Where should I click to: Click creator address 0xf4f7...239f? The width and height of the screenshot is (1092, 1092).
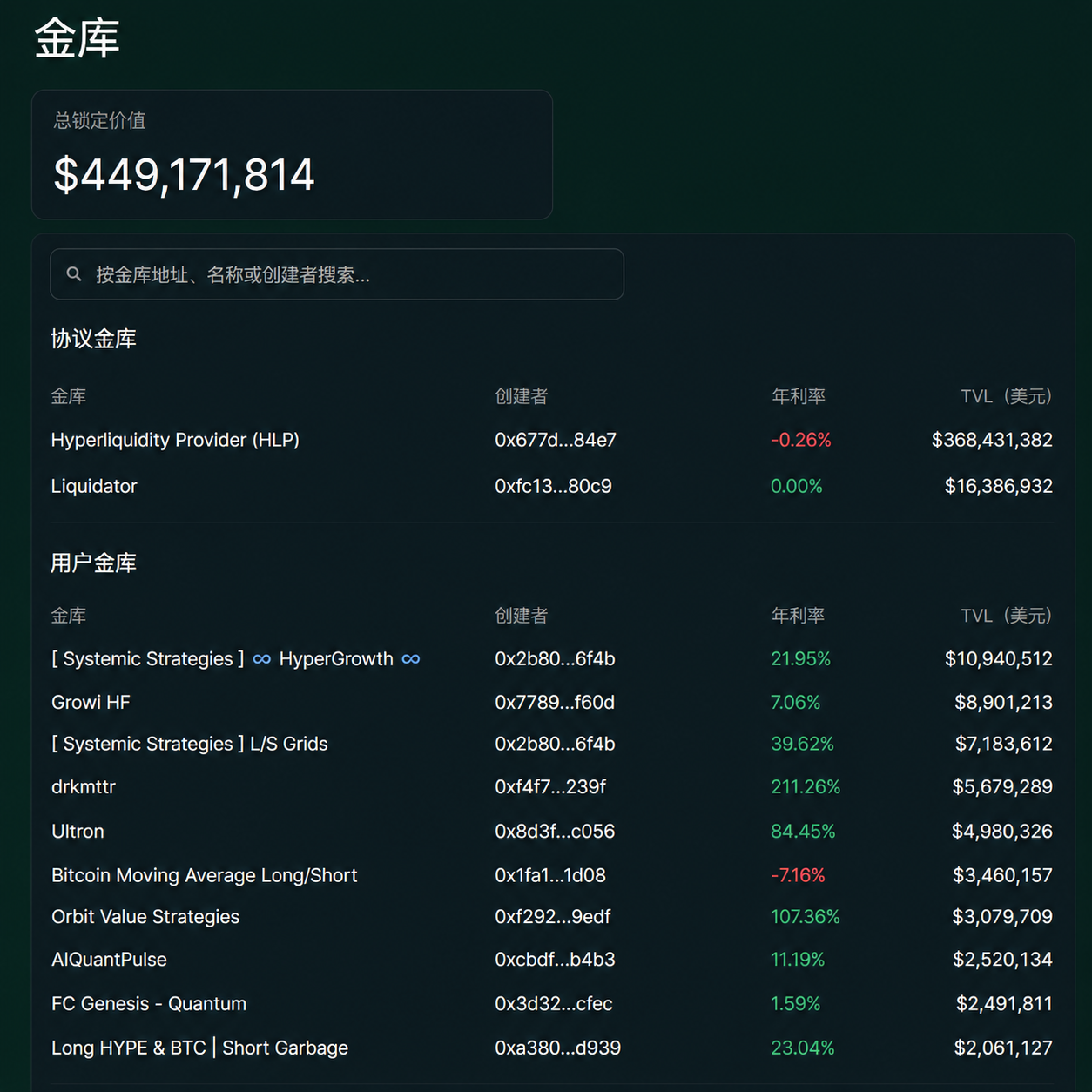tap(550, 786)
